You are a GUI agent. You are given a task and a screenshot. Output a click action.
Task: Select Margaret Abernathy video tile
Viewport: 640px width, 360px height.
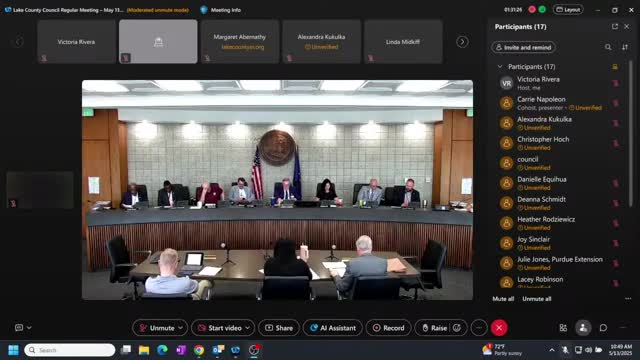tap(240, 42)
